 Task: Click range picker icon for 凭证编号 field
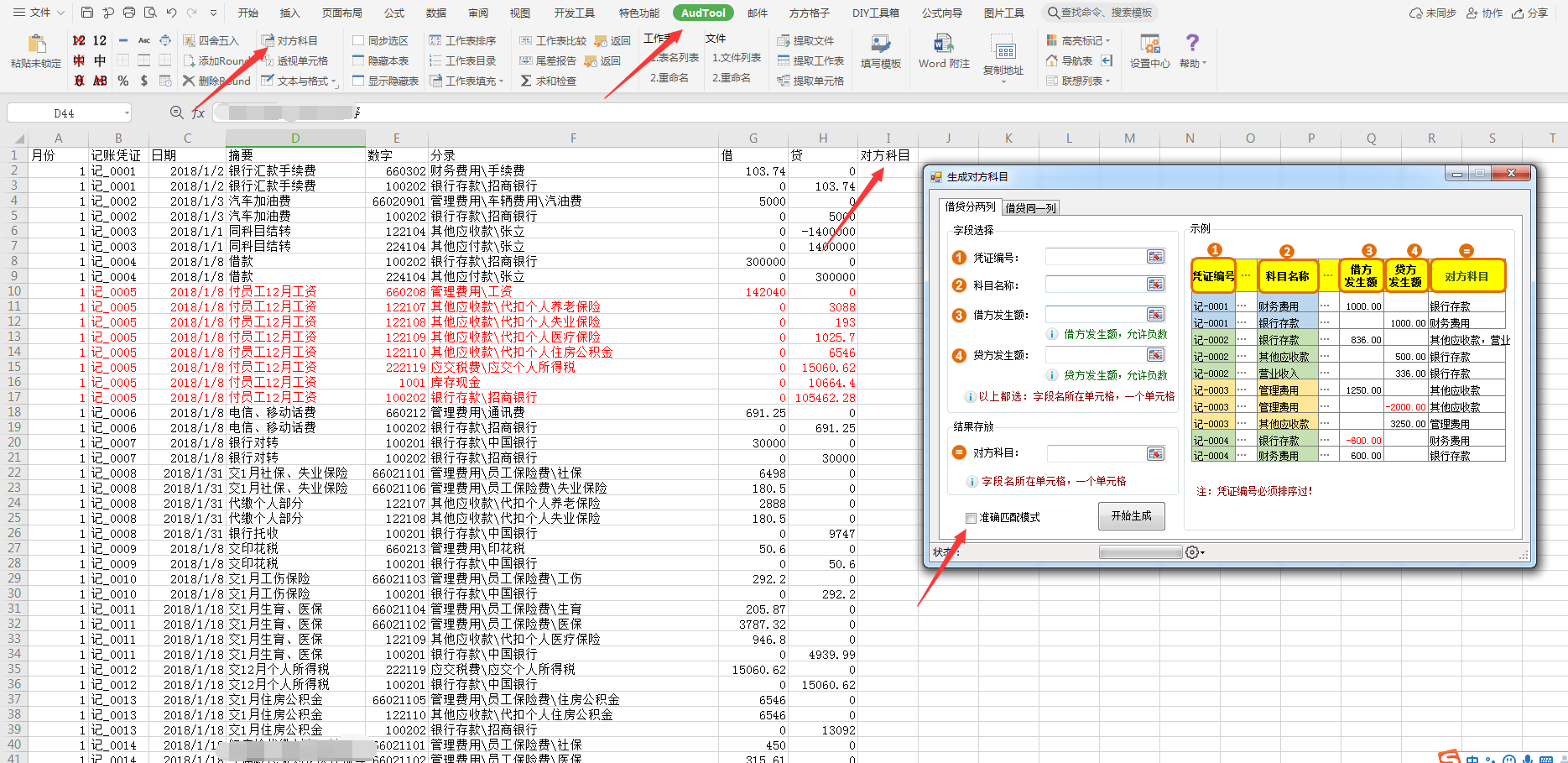tap(1155, 257)
